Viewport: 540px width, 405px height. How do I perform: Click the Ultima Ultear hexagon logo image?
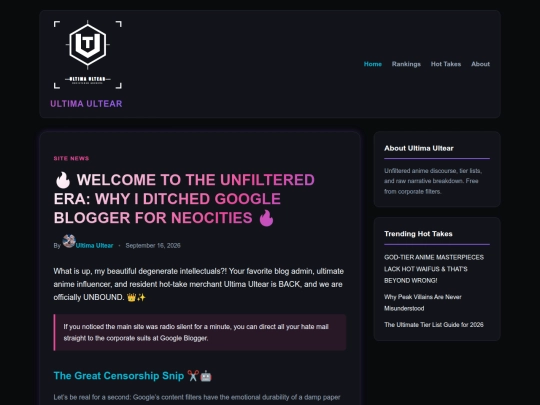[x=87, y=55]
